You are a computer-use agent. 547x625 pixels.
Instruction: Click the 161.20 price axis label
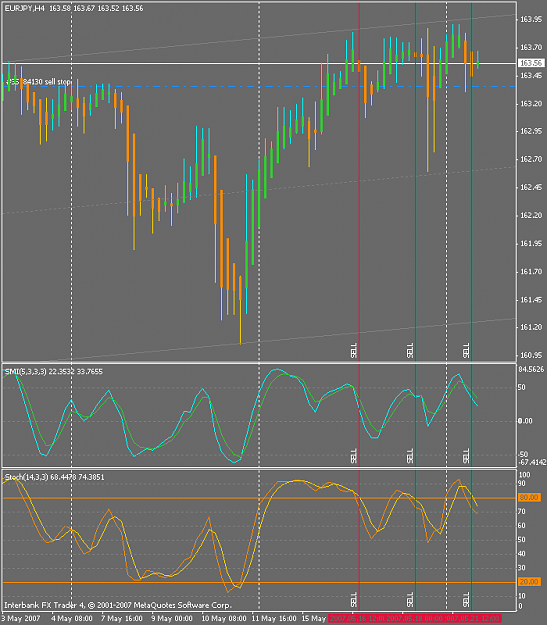pyautogui.click(x=531, y=327)
